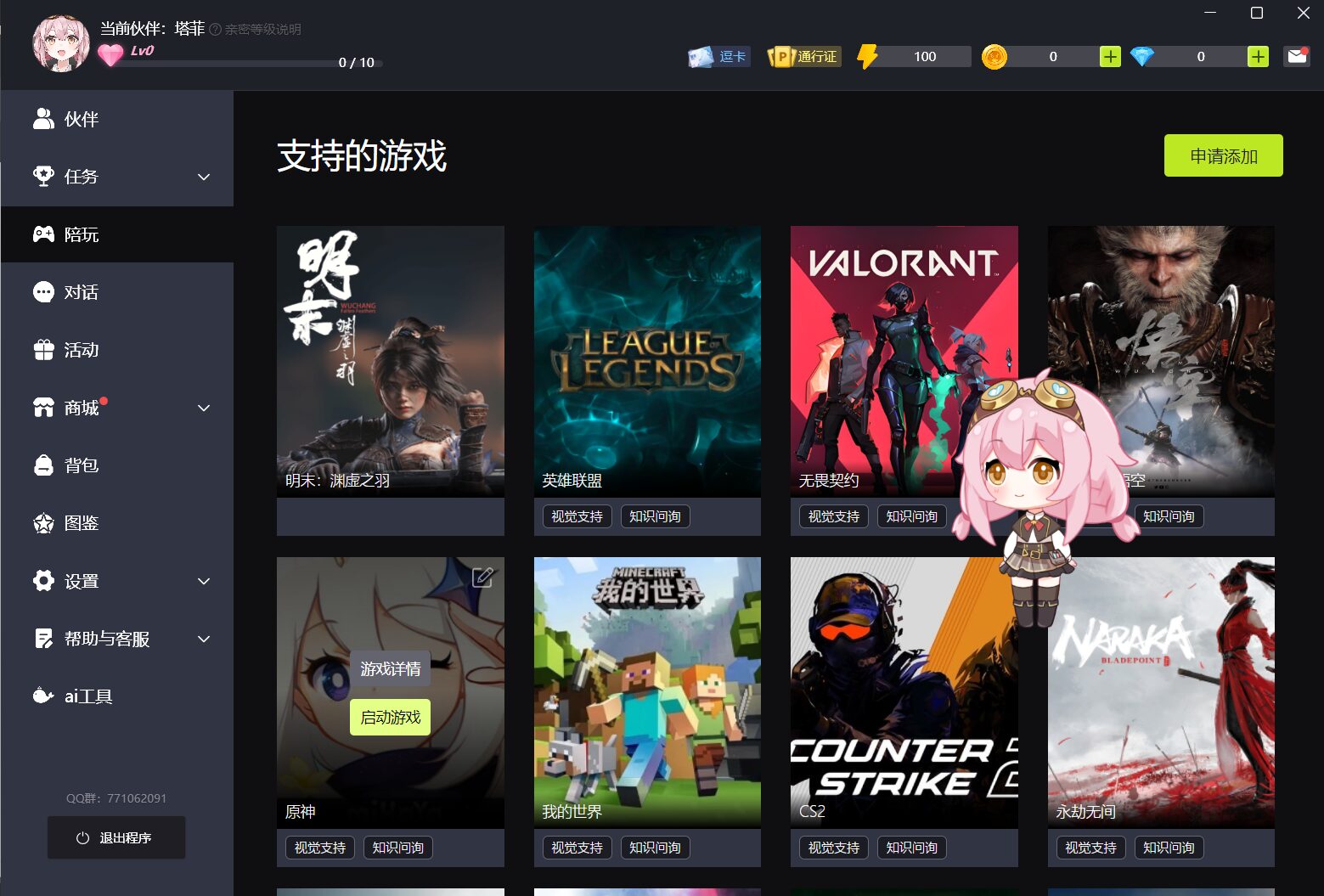The height and width of the screenshot is (896, 1324).
Task: Click the 活动 gift box icon
Action: coord(43,350)
